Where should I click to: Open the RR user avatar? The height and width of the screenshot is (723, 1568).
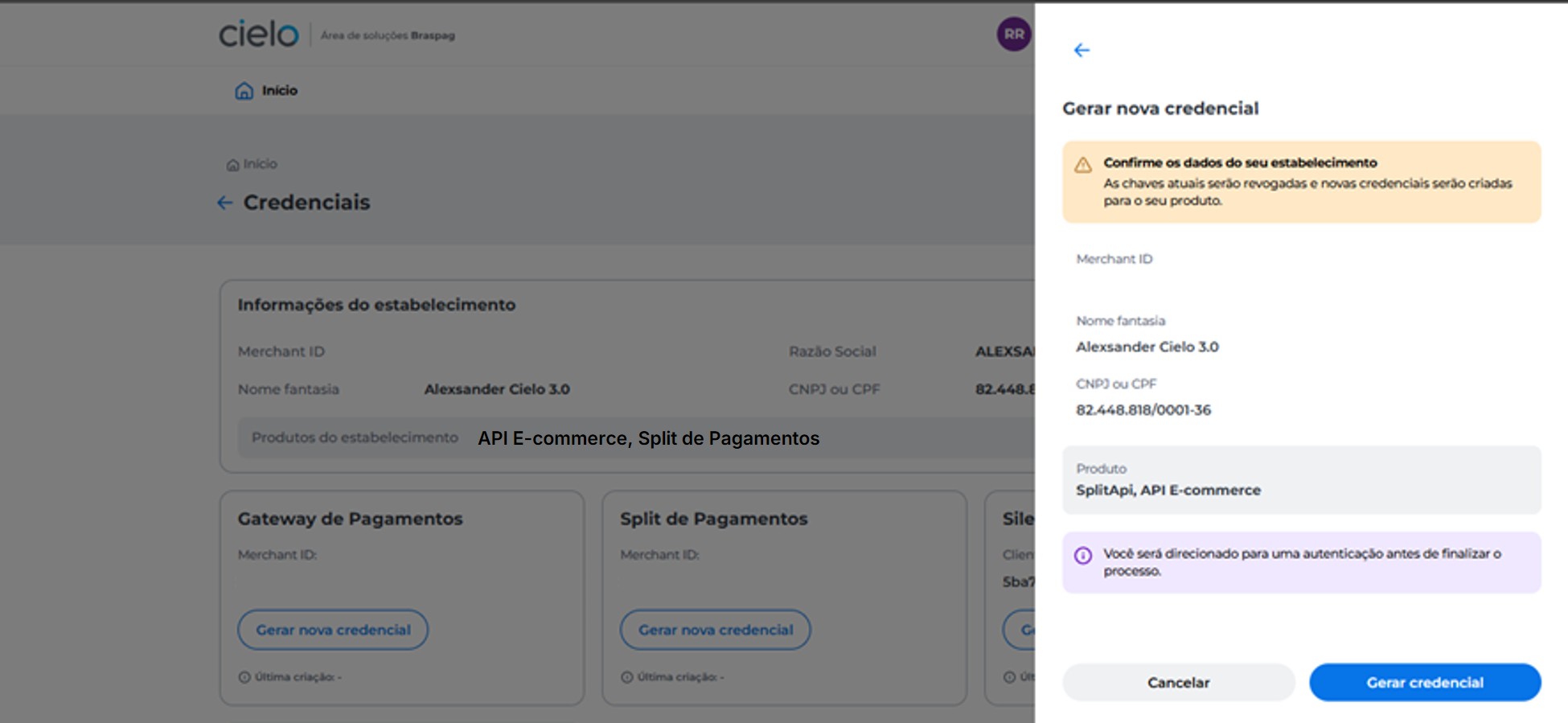[1014, 35]
